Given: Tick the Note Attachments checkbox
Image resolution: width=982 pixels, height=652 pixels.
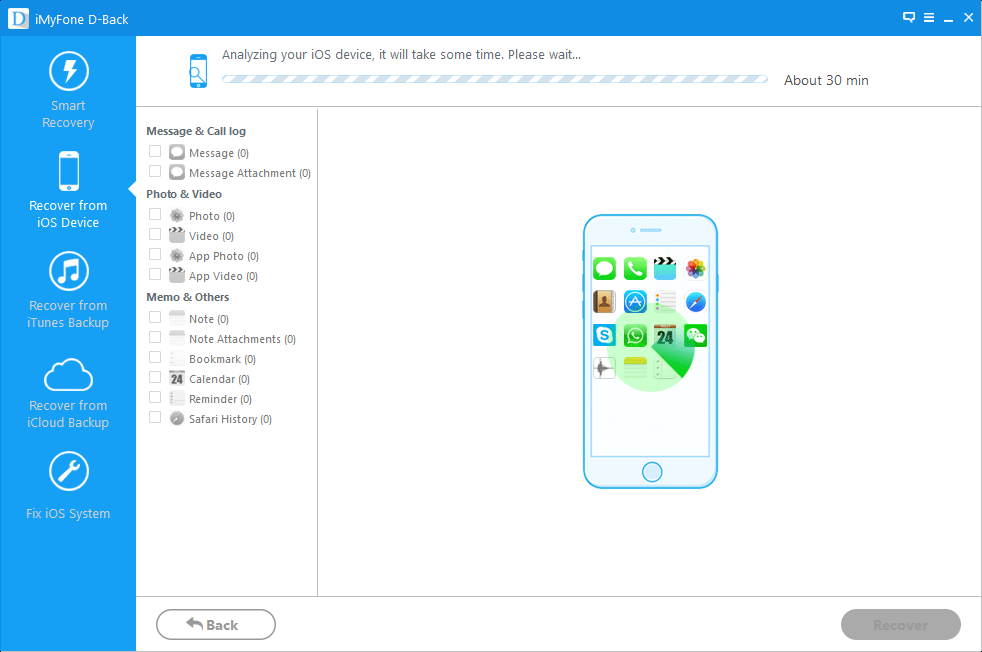Looking at the screenshot, I should 155,337.
